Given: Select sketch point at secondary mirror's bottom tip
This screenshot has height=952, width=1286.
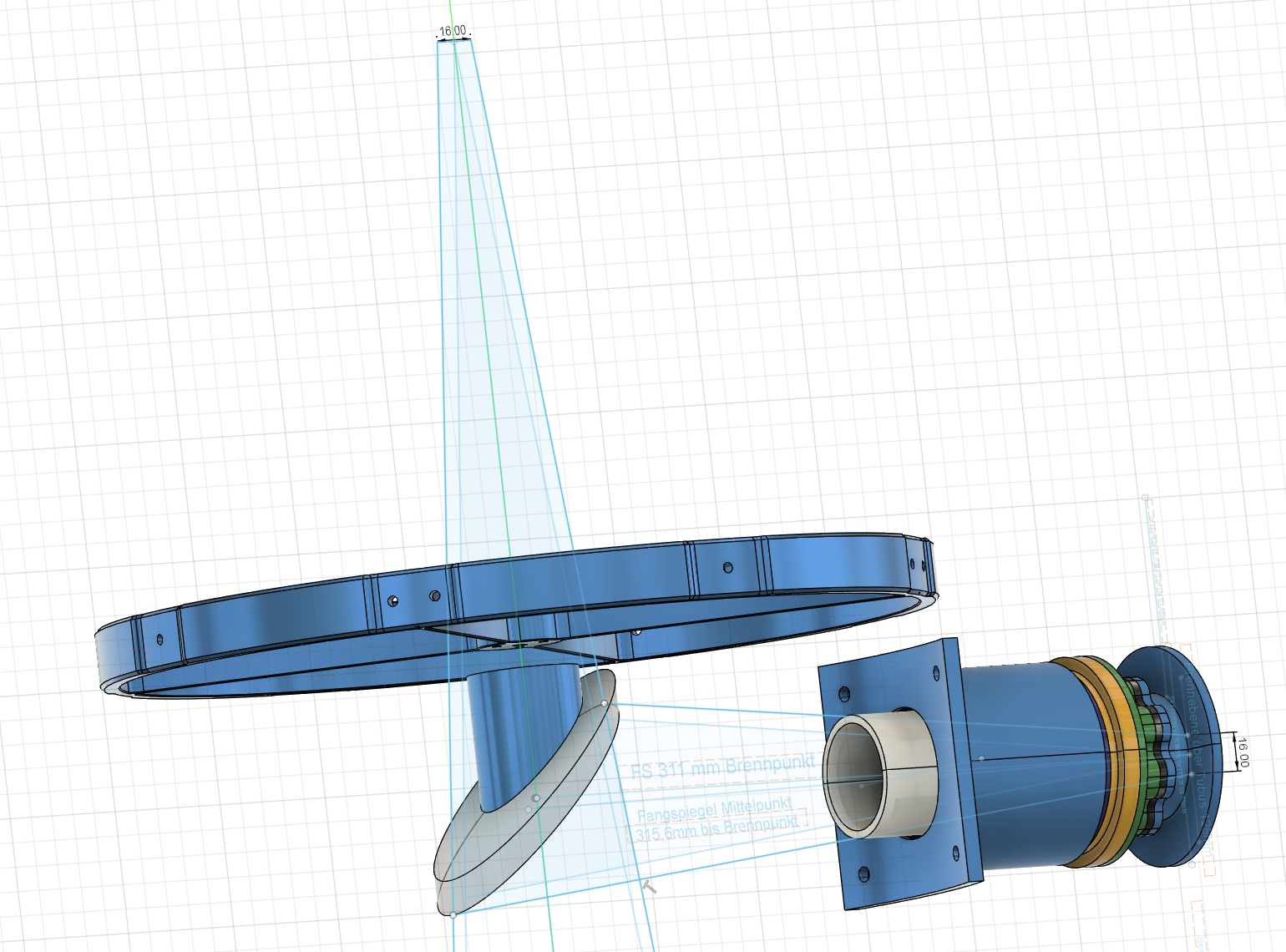Looking at the screenshot, I should point(453,915).
